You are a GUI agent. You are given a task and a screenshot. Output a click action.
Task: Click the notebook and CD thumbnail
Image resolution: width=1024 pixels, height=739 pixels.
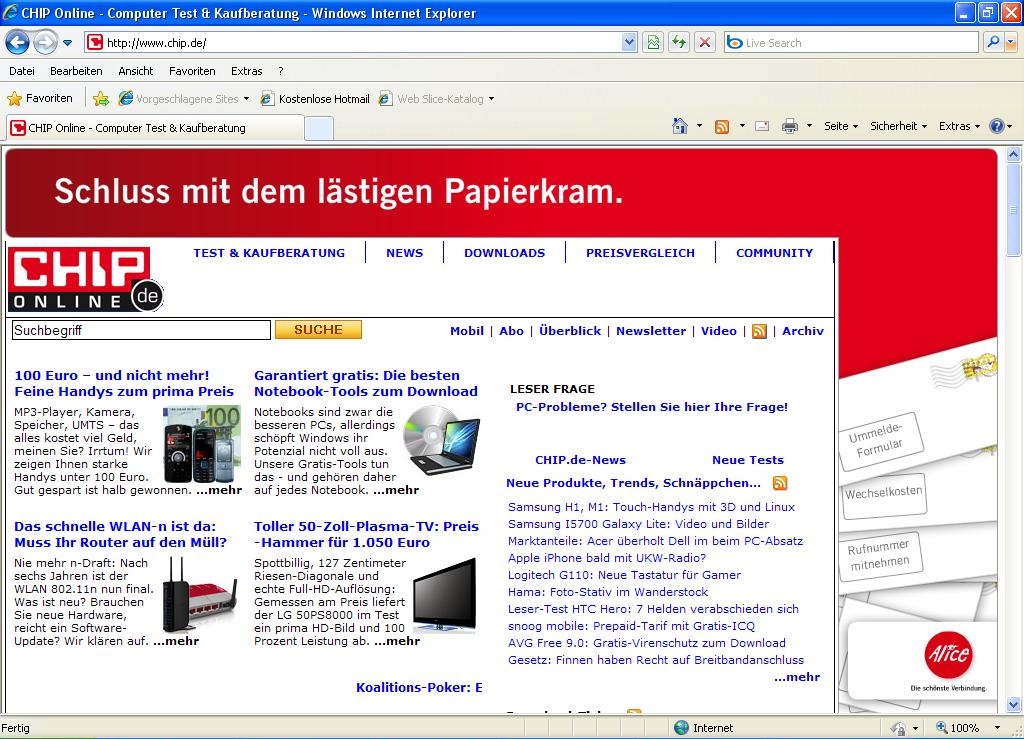coord(441,441)
